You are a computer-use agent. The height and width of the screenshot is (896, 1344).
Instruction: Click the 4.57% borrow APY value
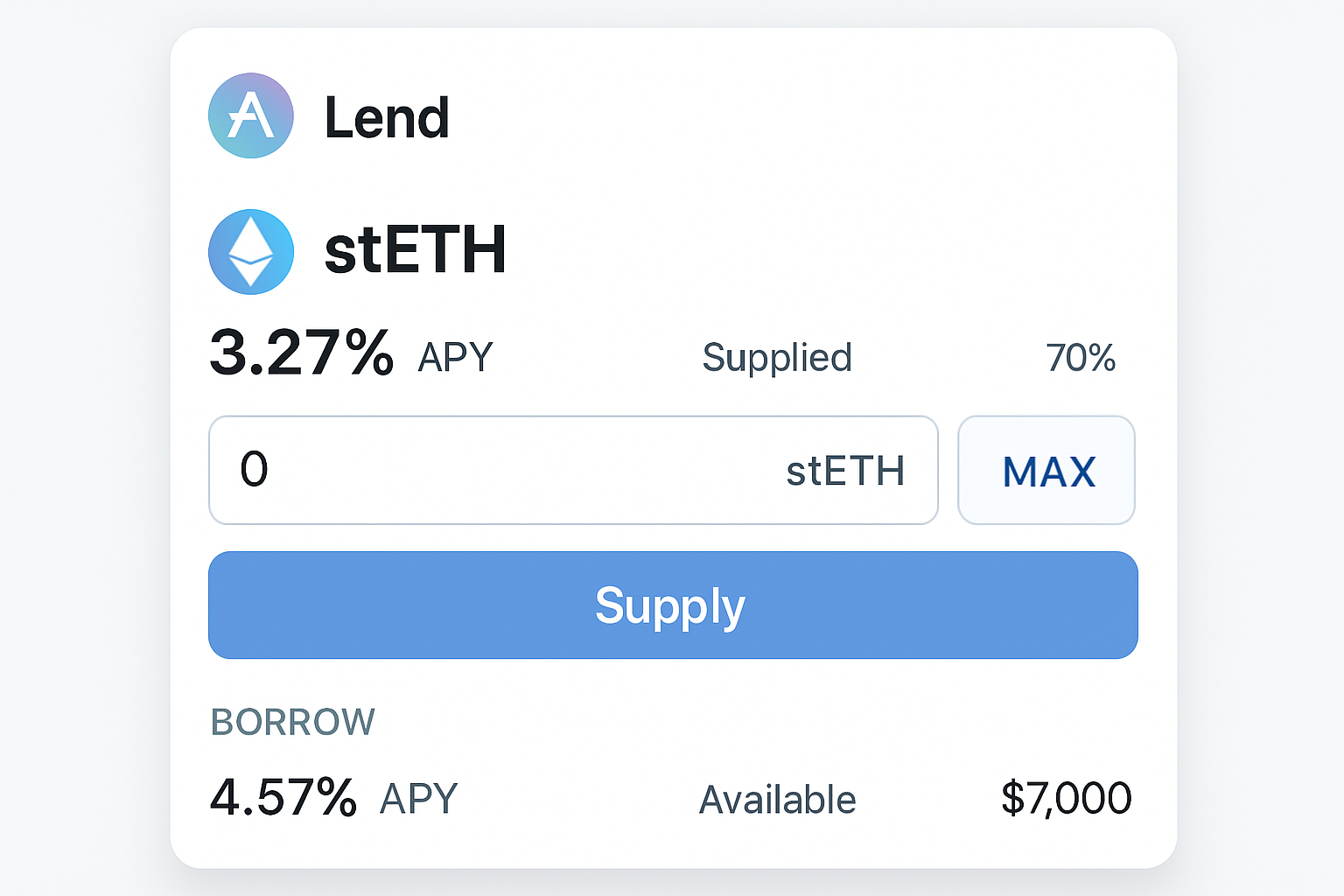pyautogui.click(x=284, y=796)
